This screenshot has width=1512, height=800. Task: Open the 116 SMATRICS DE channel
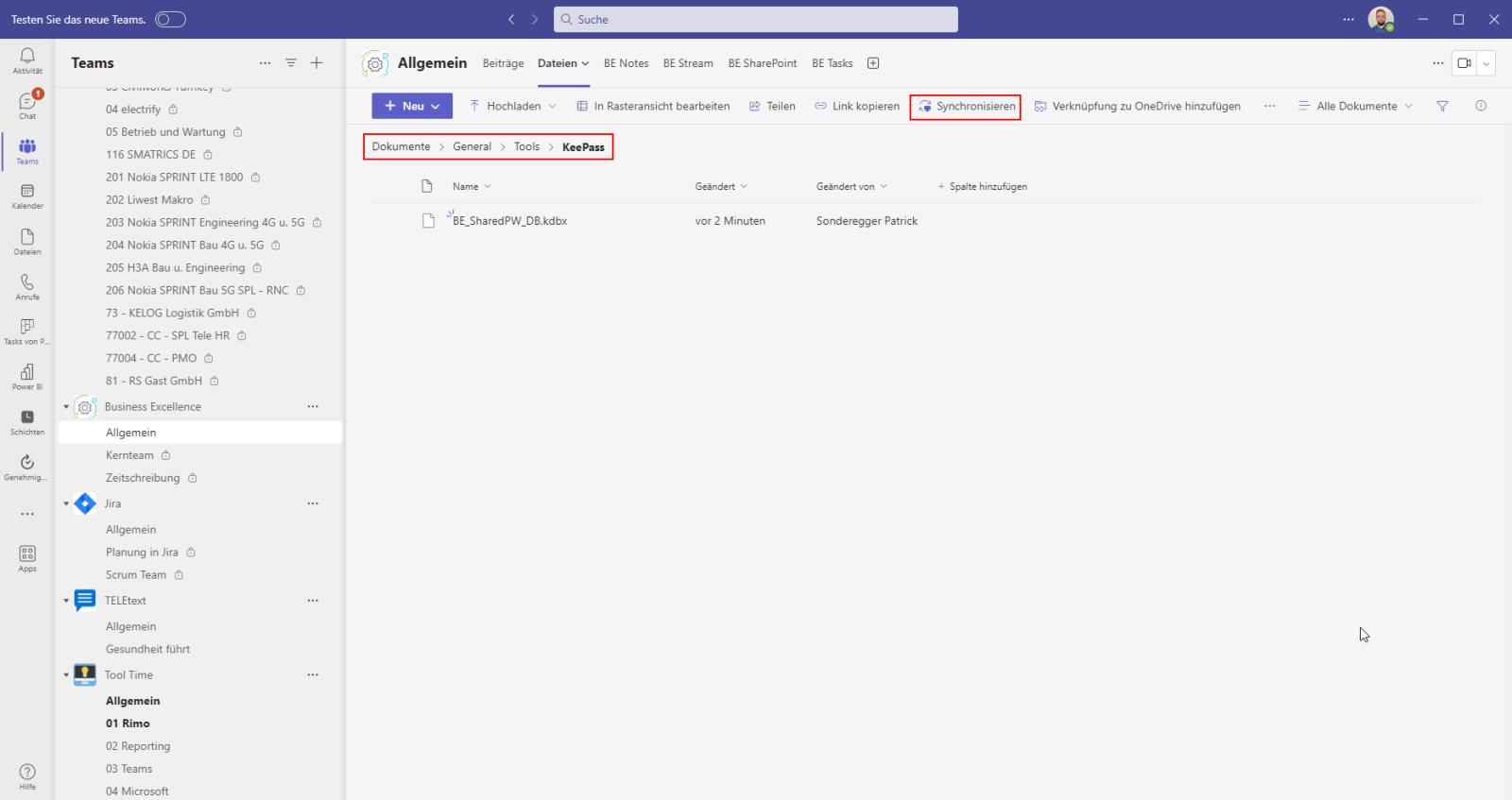coord(150,155)
